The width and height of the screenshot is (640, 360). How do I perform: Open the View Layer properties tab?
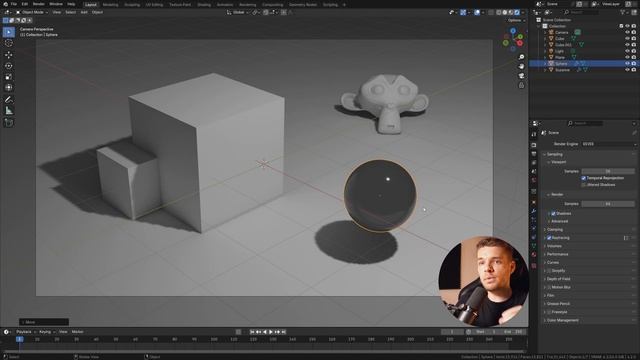pos(534,162)
